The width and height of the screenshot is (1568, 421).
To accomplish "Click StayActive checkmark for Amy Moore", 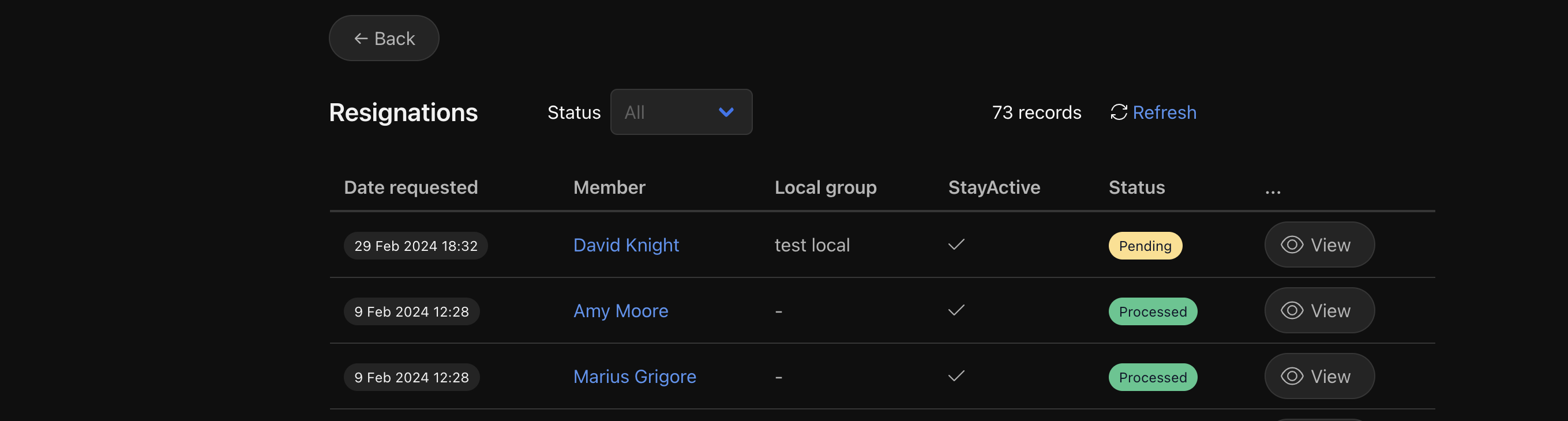I will 956,310.
